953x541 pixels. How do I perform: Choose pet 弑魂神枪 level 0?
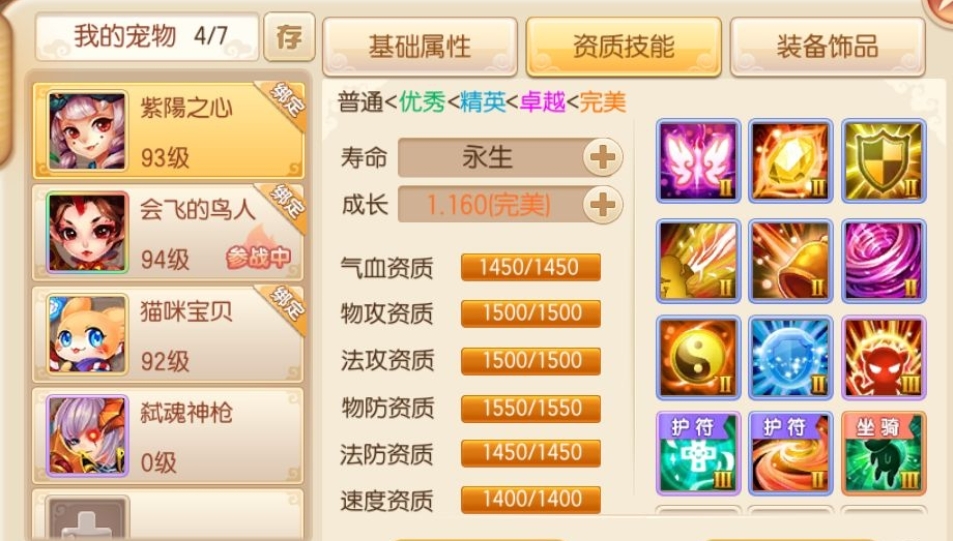click(x=168, y=436)
